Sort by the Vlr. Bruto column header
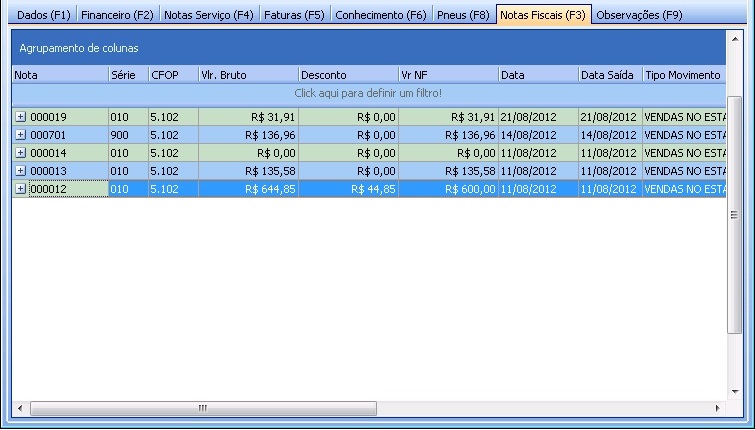The image size is (755, 430). point(247,75)
